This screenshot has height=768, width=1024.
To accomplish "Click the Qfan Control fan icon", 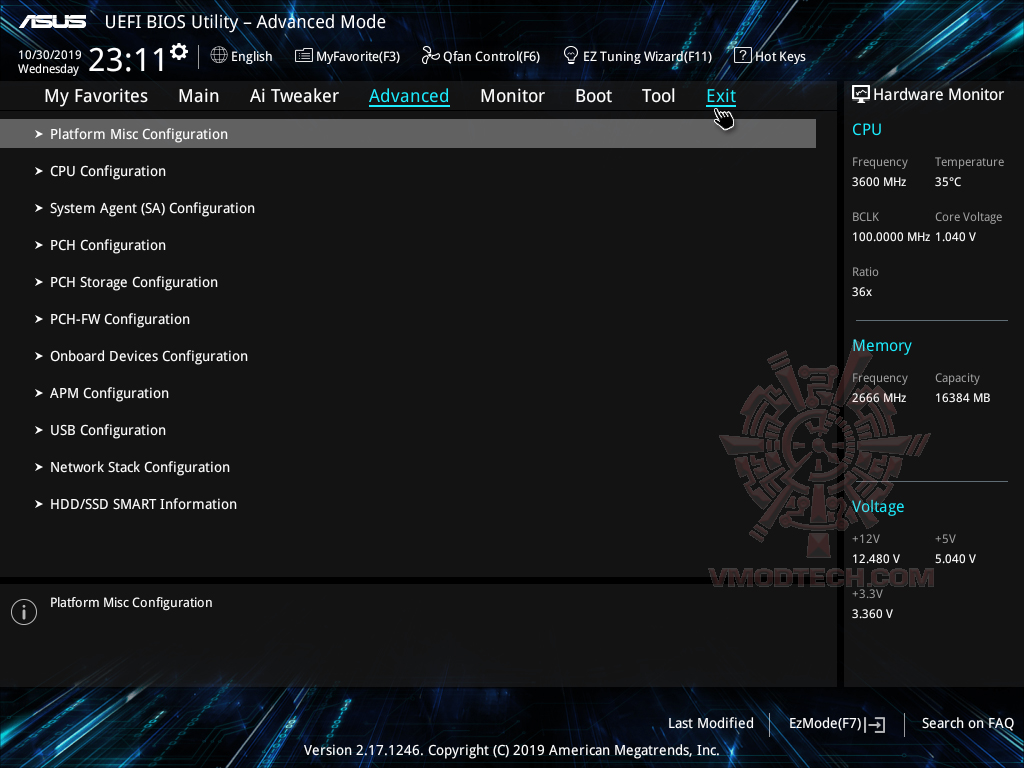I will (430, 56).
